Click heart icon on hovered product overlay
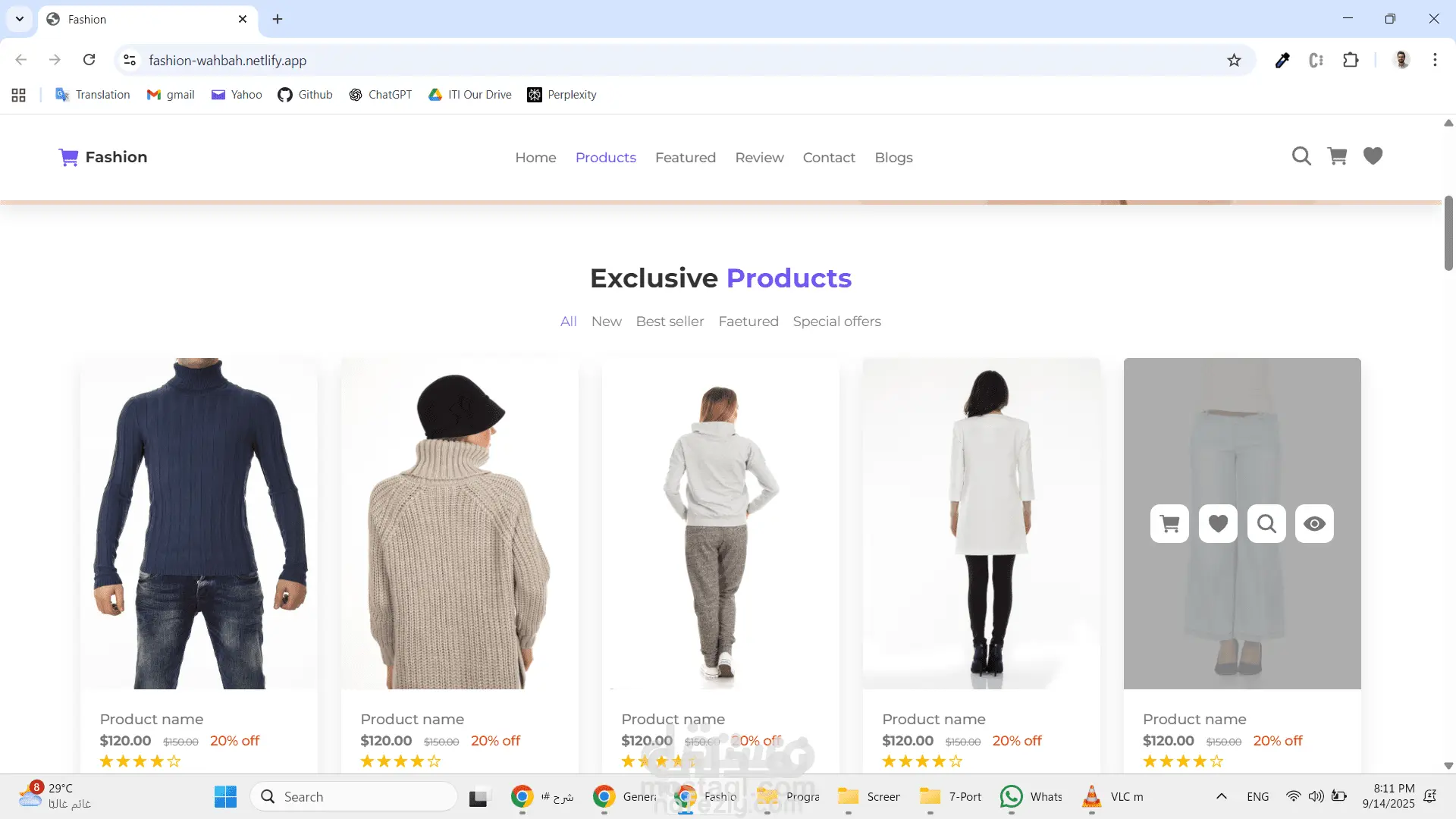Screen dimensions: 1456x819 (x=1218, y=523)
